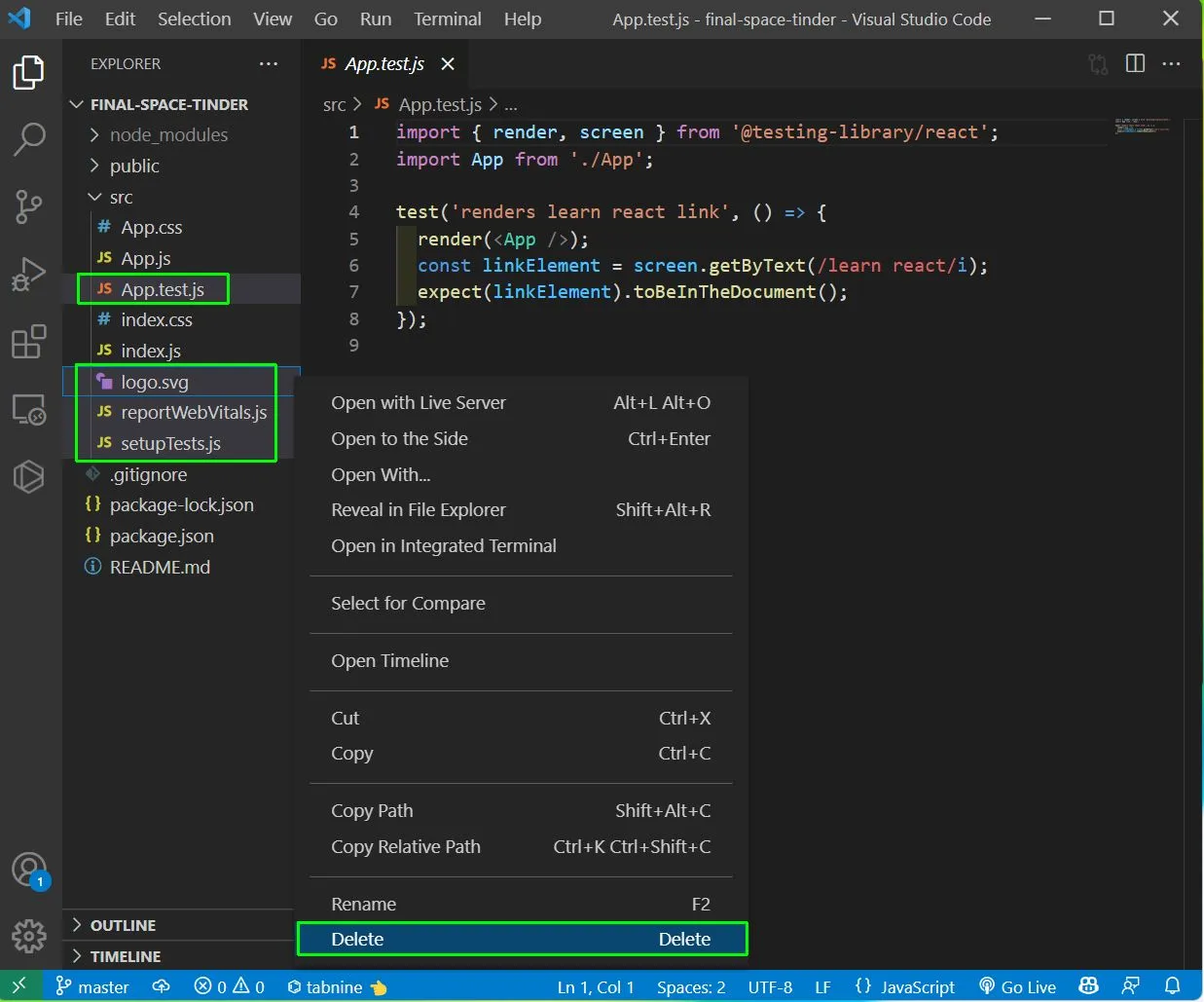Start Go Live server in status bar
The height and width of the screenshot is (1002, 1204).
(x=1017, y=986)
